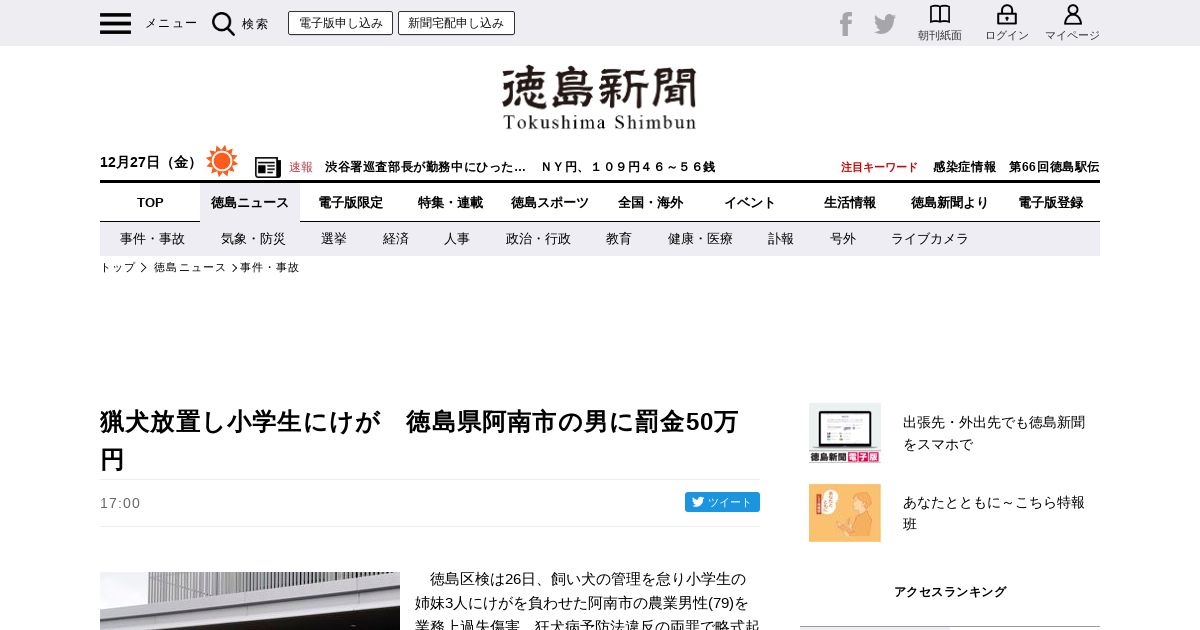Screen dimensions: 1200x630
Task: Click the Tokushima Shimbun logo
Action: coord(599,98)
